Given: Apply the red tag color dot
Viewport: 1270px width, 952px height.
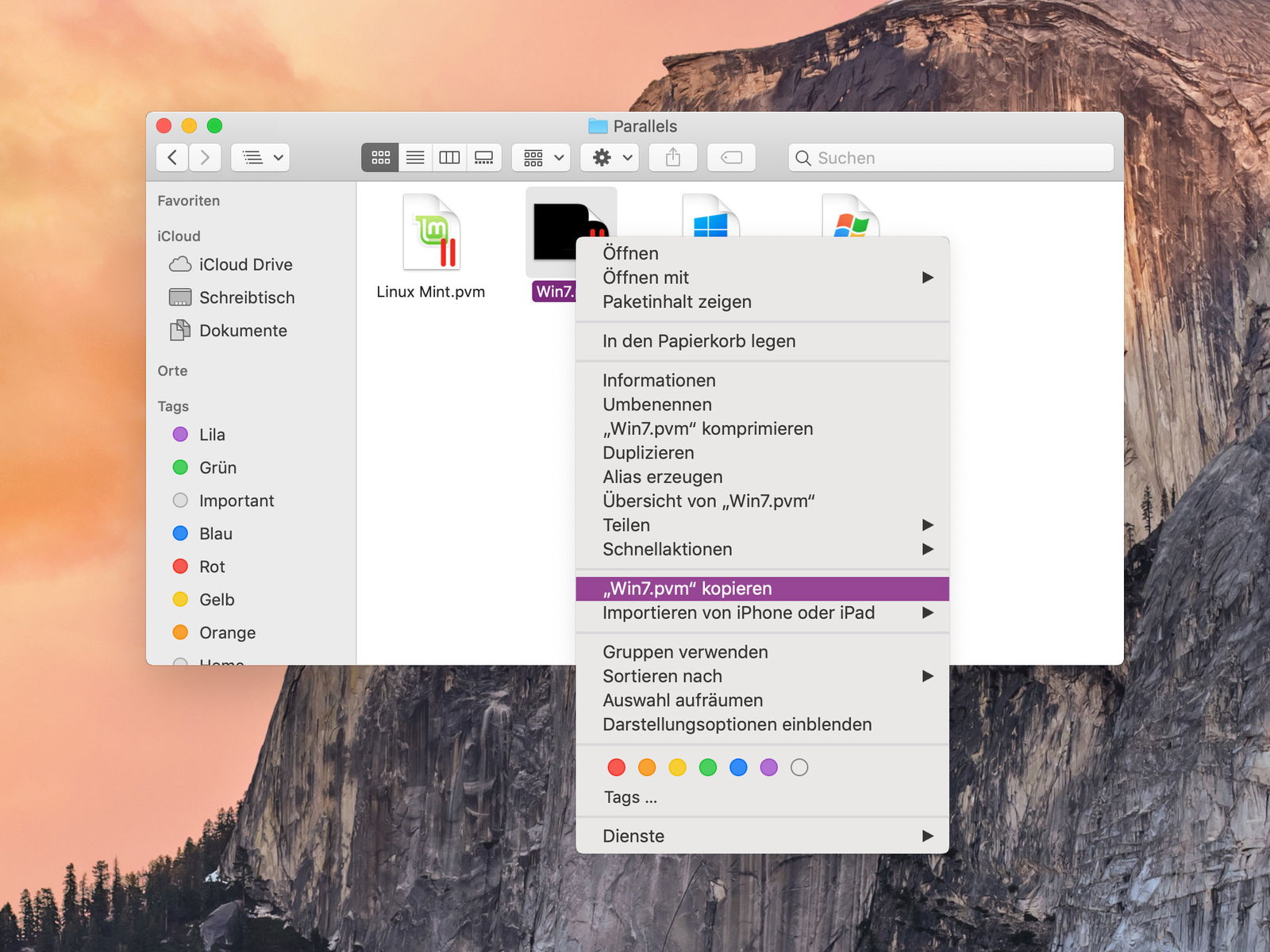Looking at the screenshot, I should [x=617, y=767].
